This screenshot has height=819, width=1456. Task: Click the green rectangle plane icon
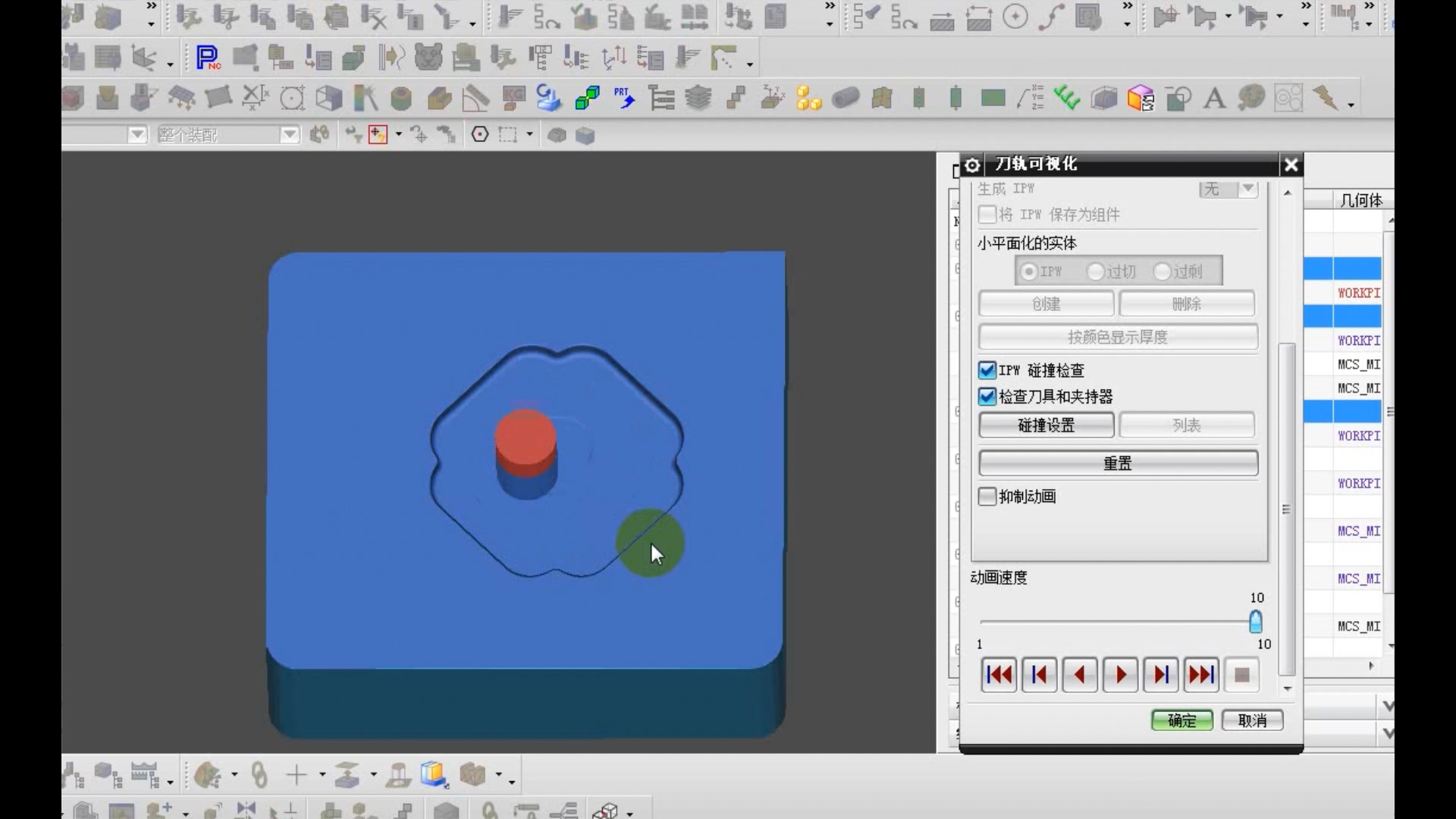coord(993,98)
